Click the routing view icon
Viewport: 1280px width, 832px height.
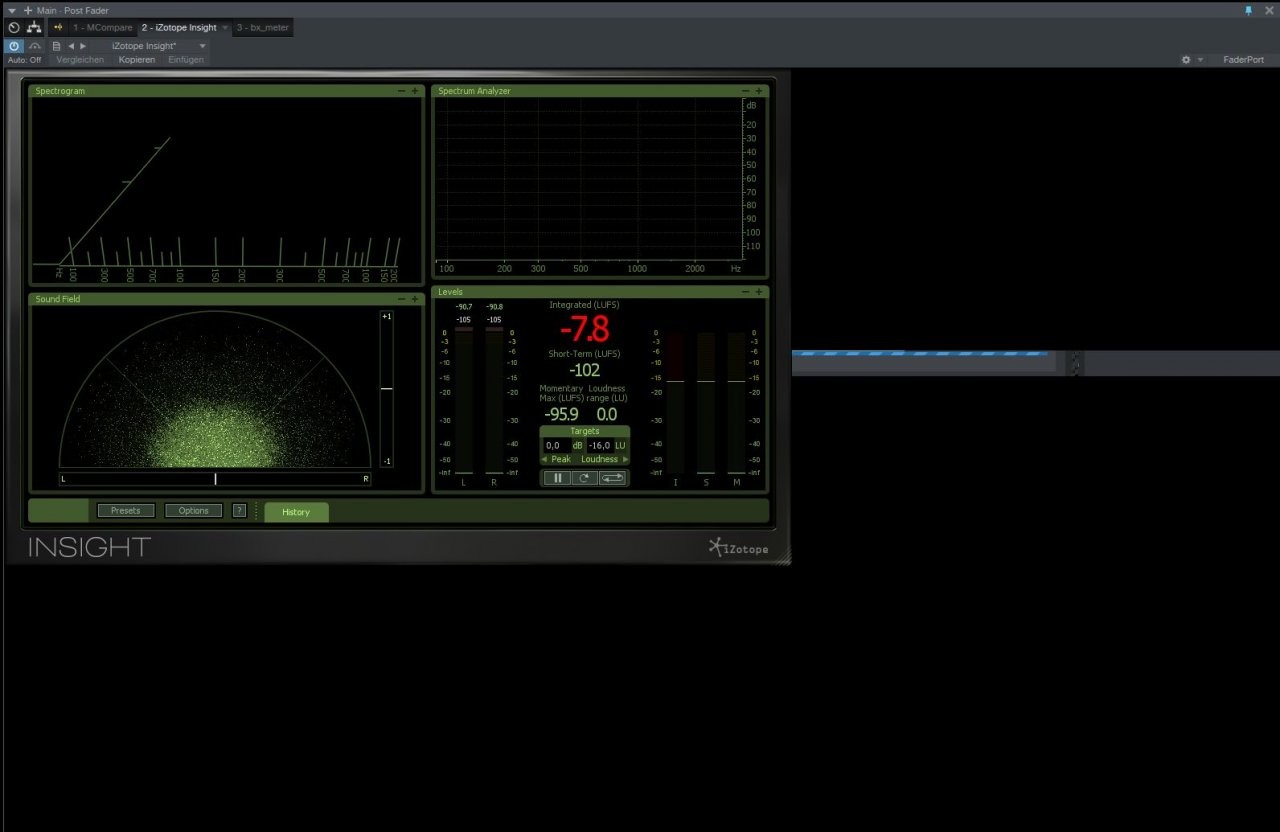coord(35,28)
